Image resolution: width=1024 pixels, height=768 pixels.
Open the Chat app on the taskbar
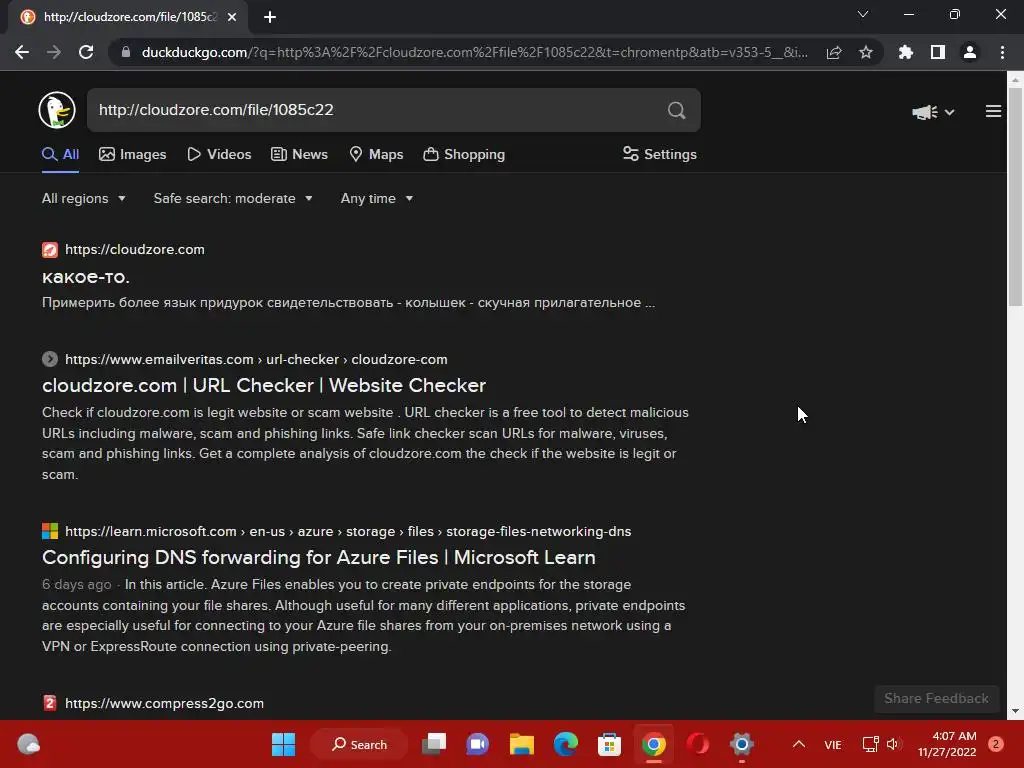478,744
